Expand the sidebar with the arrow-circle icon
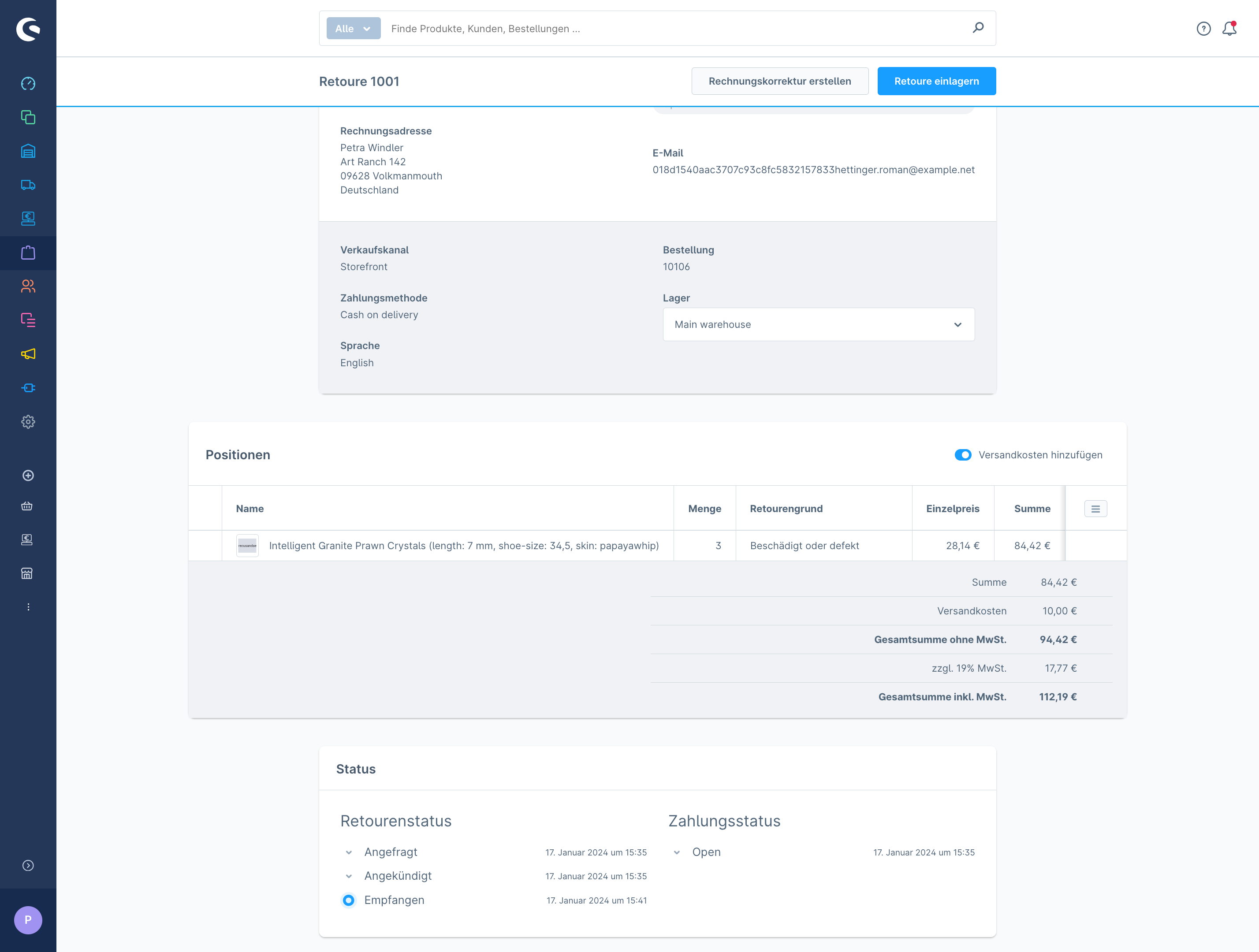Viewport: 1259px width, 952px height. (28, 866)
